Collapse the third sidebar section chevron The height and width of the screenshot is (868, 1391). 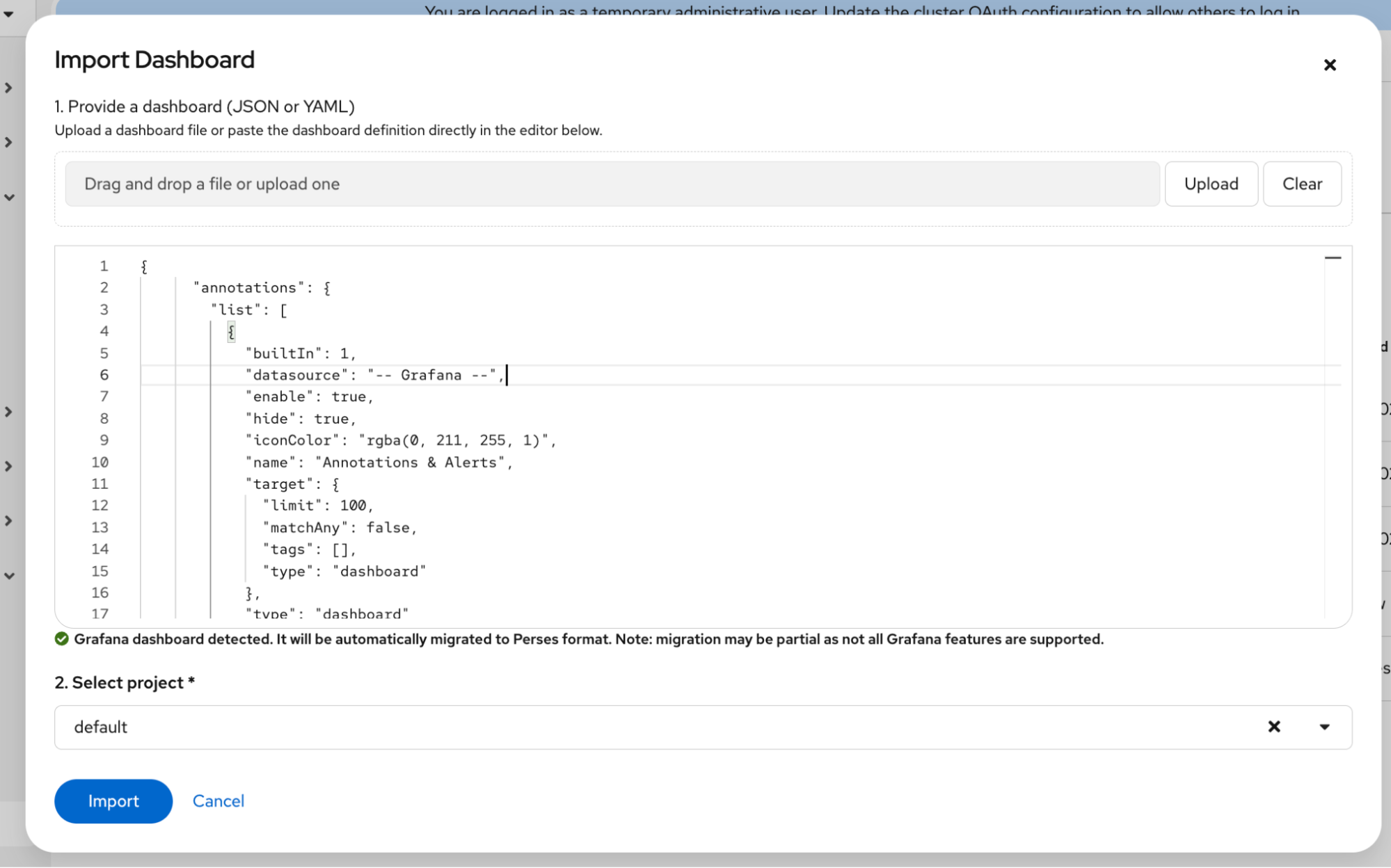tap(9, 198)
